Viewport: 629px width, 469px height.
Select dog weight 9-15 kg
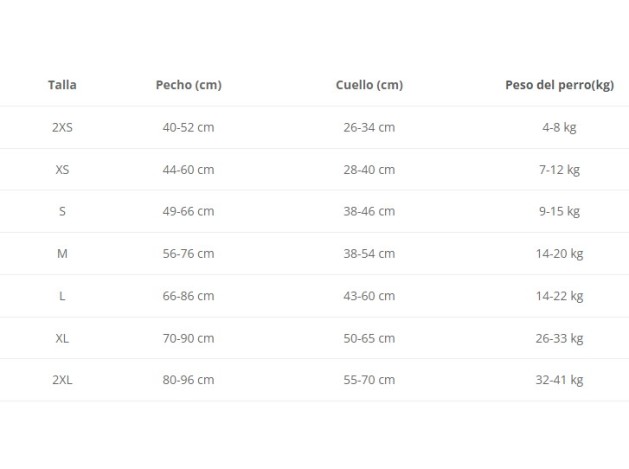point(559,211)
